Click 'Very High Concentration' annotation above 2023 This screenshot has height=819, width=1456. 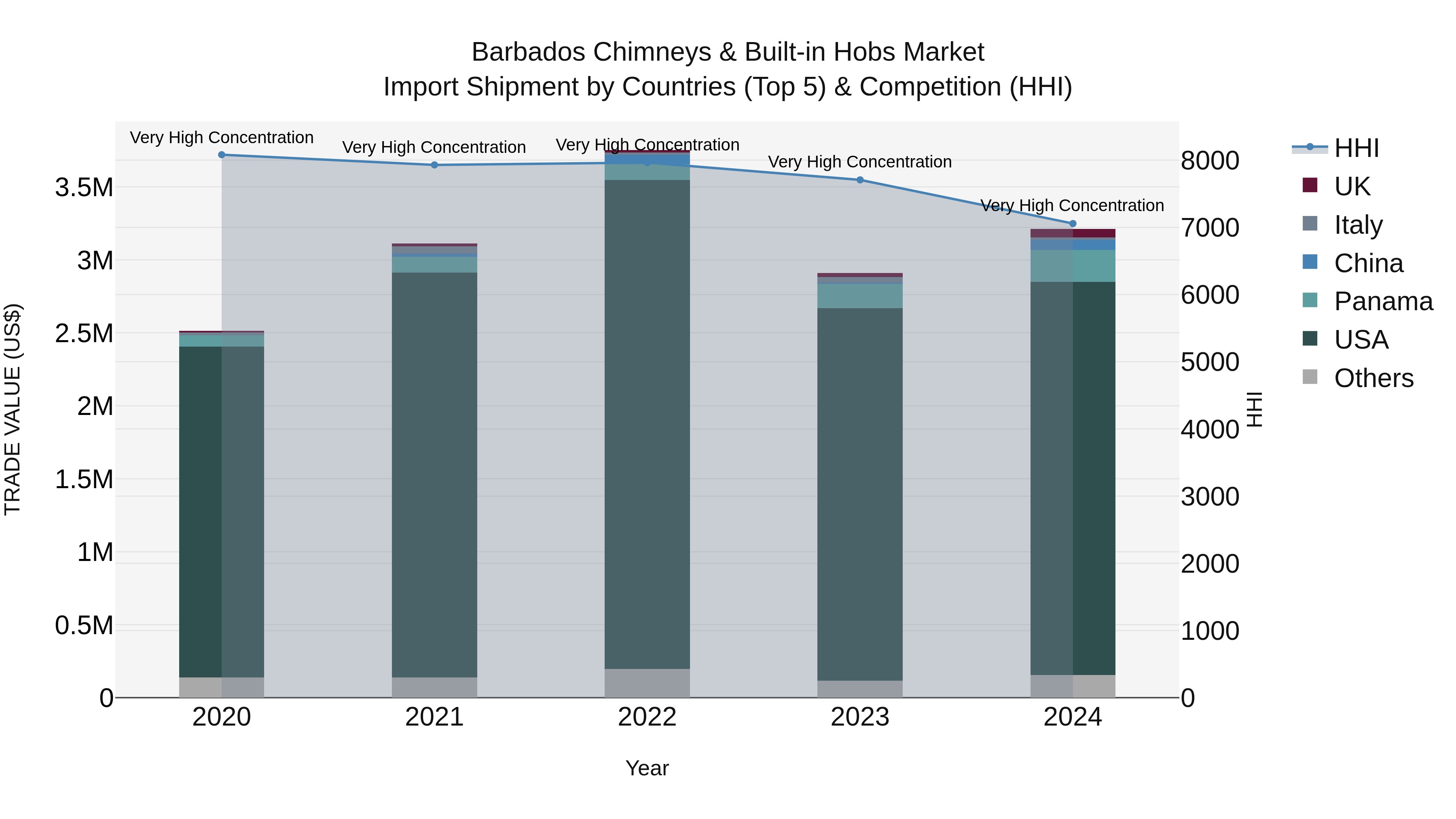click(860, 162)
